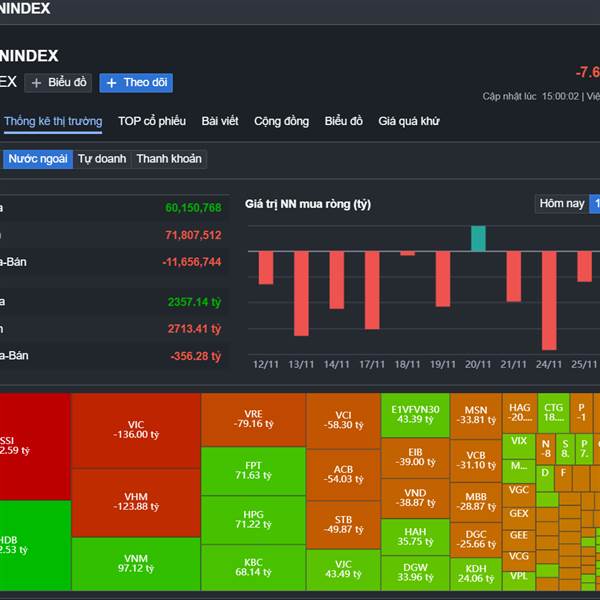The width and height of the screenshot is (600, 600).
Task: Click the plus icon on Theo dõi button
Action: (112, 83)
